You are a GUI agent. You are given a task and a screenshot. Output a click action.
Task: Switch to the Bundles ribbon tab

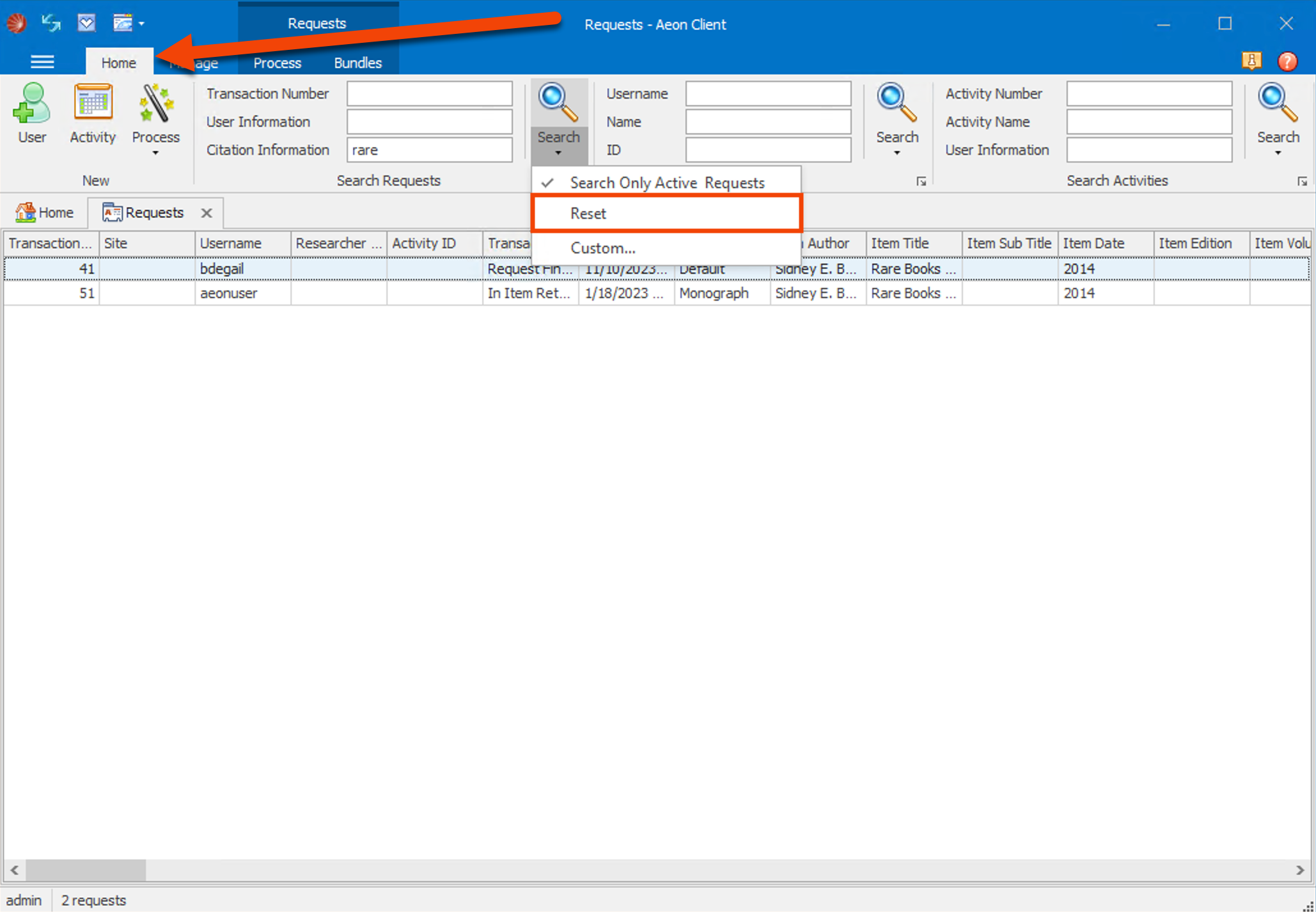357,63
